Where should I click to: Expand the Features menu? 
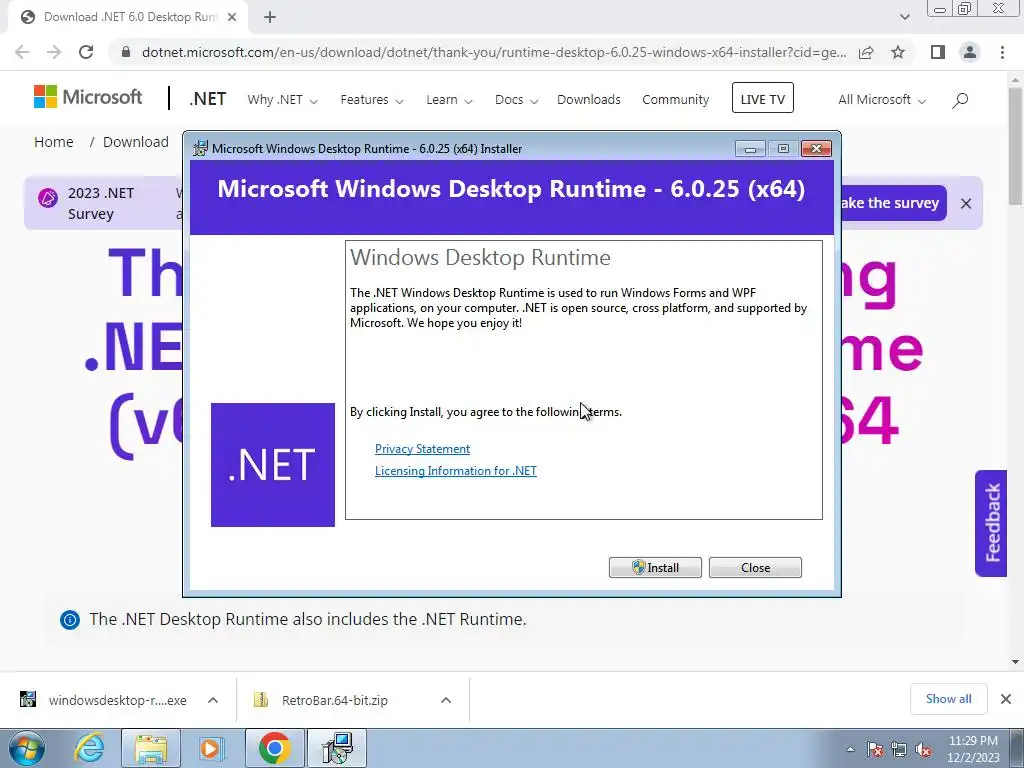tap(372, 100)
